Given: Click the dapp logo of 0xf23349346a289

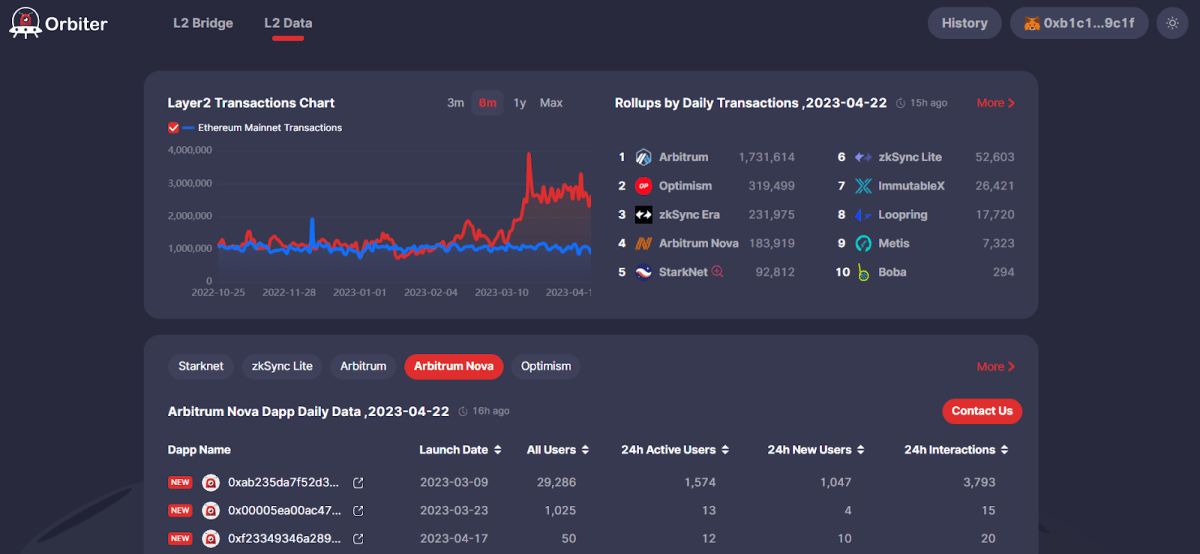Looking at the screenshot, I should pyautogui.click(x=211, y=538).
